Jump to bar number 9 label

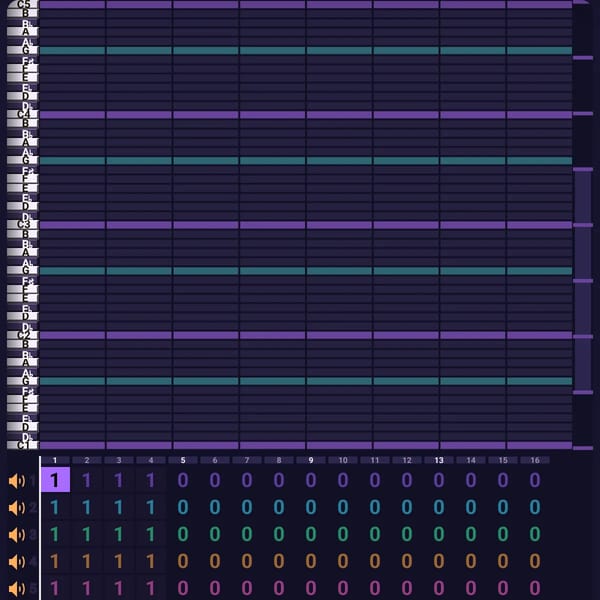click(x=311, y=460)
